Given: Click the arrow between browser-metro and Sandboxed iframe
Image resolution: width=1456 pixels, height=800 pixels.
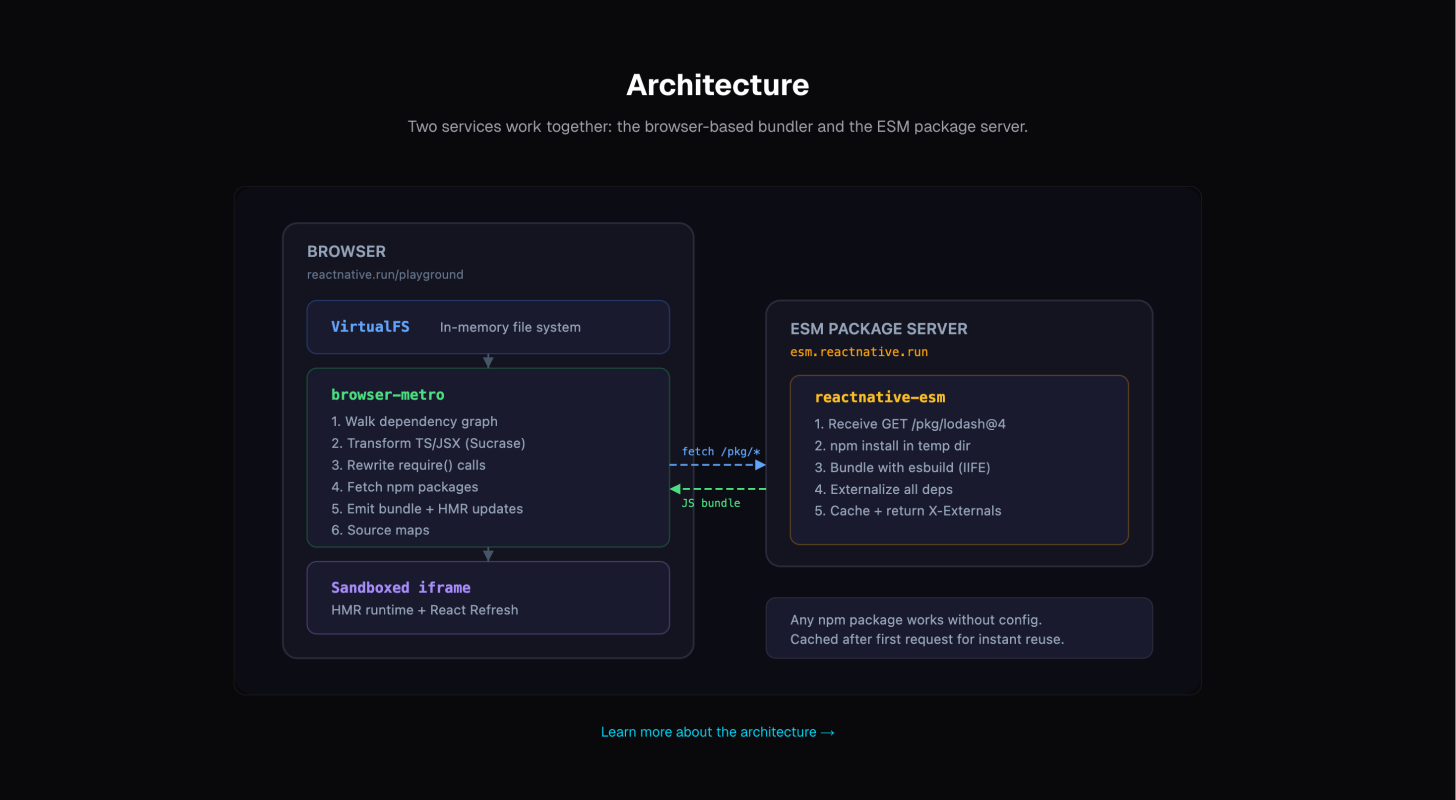Looking at the screenshot, I should tap(487, 554).
